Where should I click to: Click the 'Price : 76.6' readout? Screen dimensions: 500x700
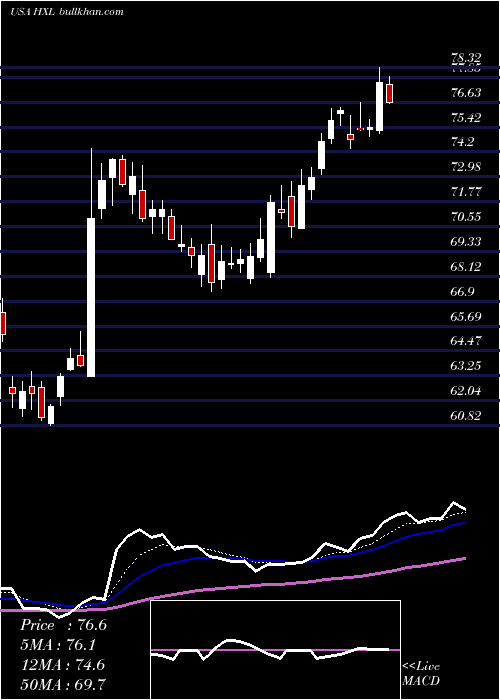point(63,625)
